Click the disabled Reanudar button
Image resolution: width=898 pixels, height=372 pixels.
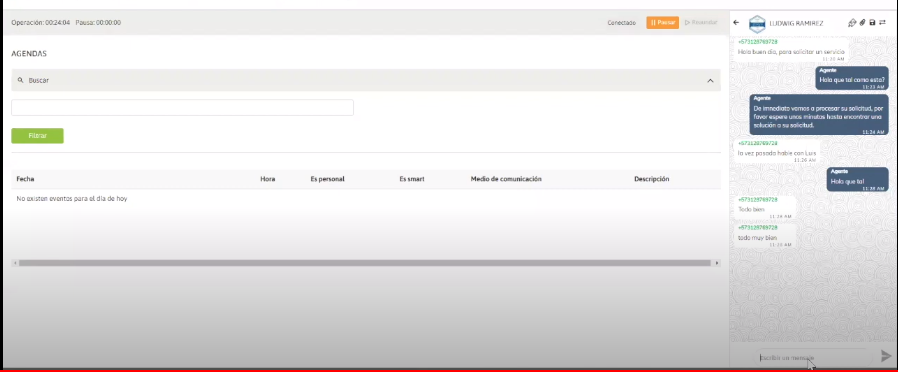[701, 22]
